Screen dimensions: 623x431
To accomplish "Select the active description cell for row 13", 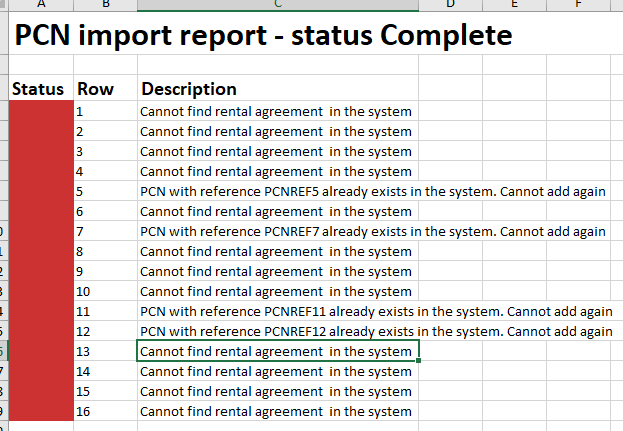I will [x=278, y=351].
